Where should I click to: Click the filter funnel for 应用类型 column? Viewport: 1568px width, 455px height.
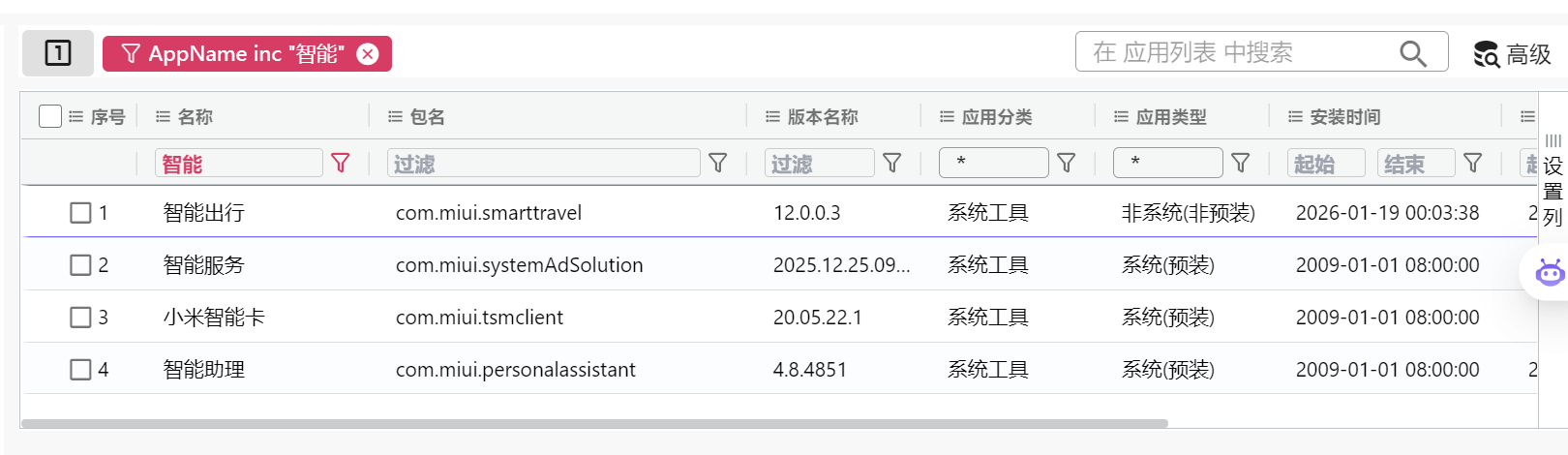pos(1240,163)
